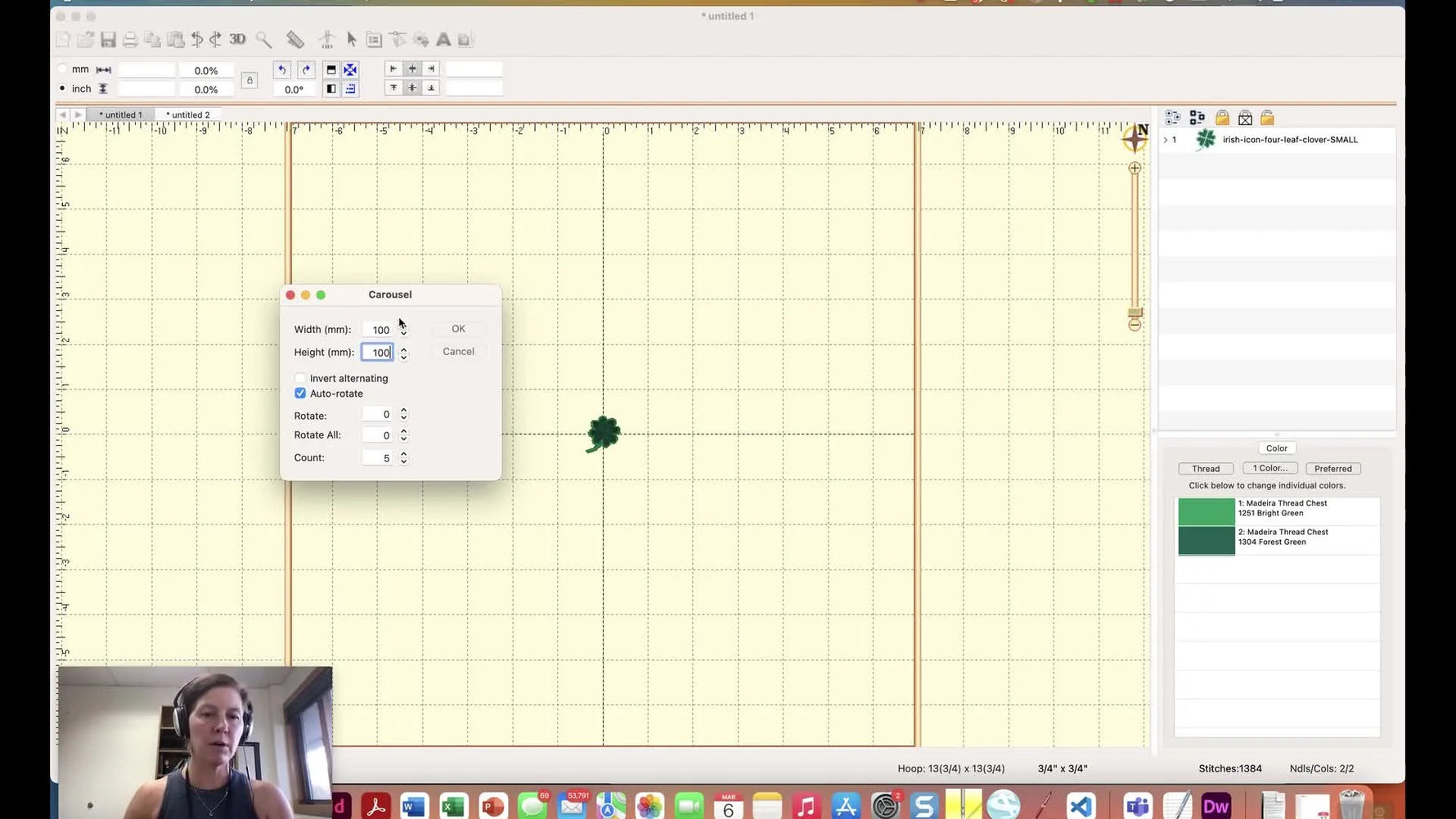Screen dimensions: 1456x819
Task: Select the inch units radio button
Action: [63, 88]
